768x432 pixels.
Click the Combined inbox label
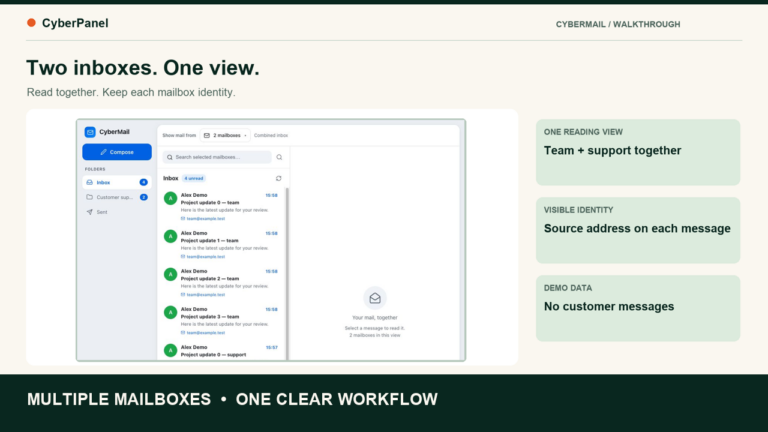(271, 135)
